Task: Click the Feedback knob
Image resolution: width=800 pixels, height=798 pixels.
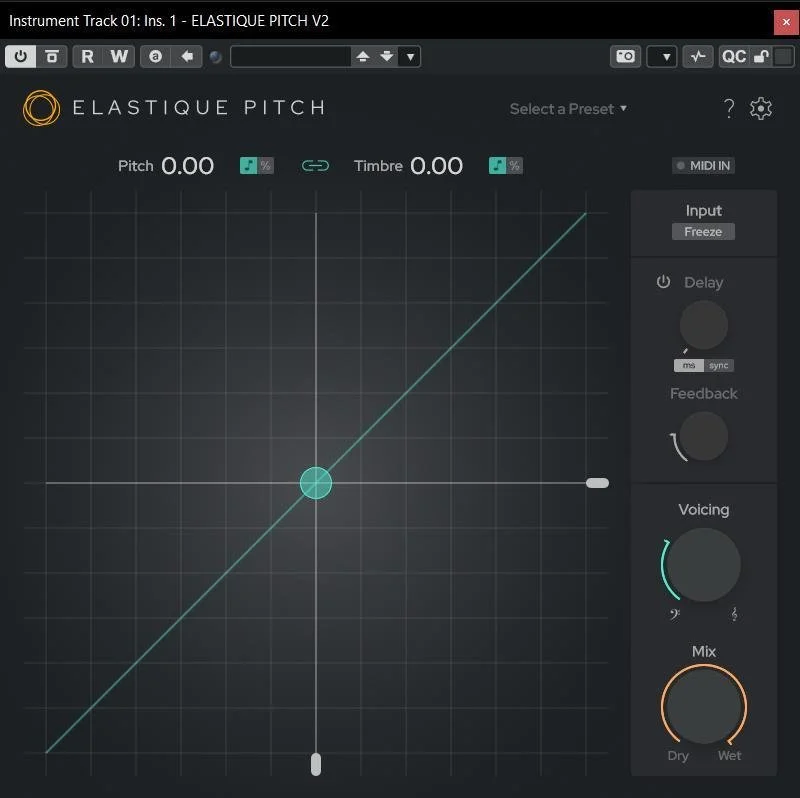Action: click(x=704, y=437)
